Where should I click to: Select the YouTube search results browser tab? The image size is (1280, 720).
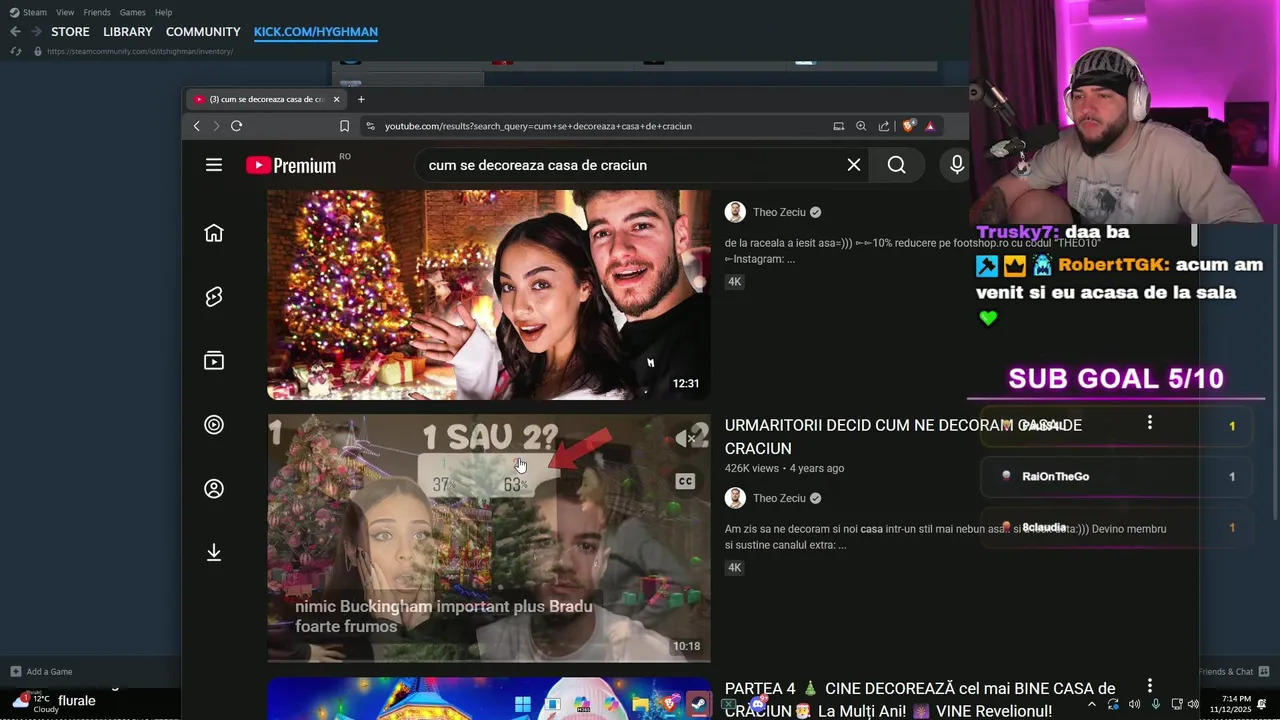(266, 99)
